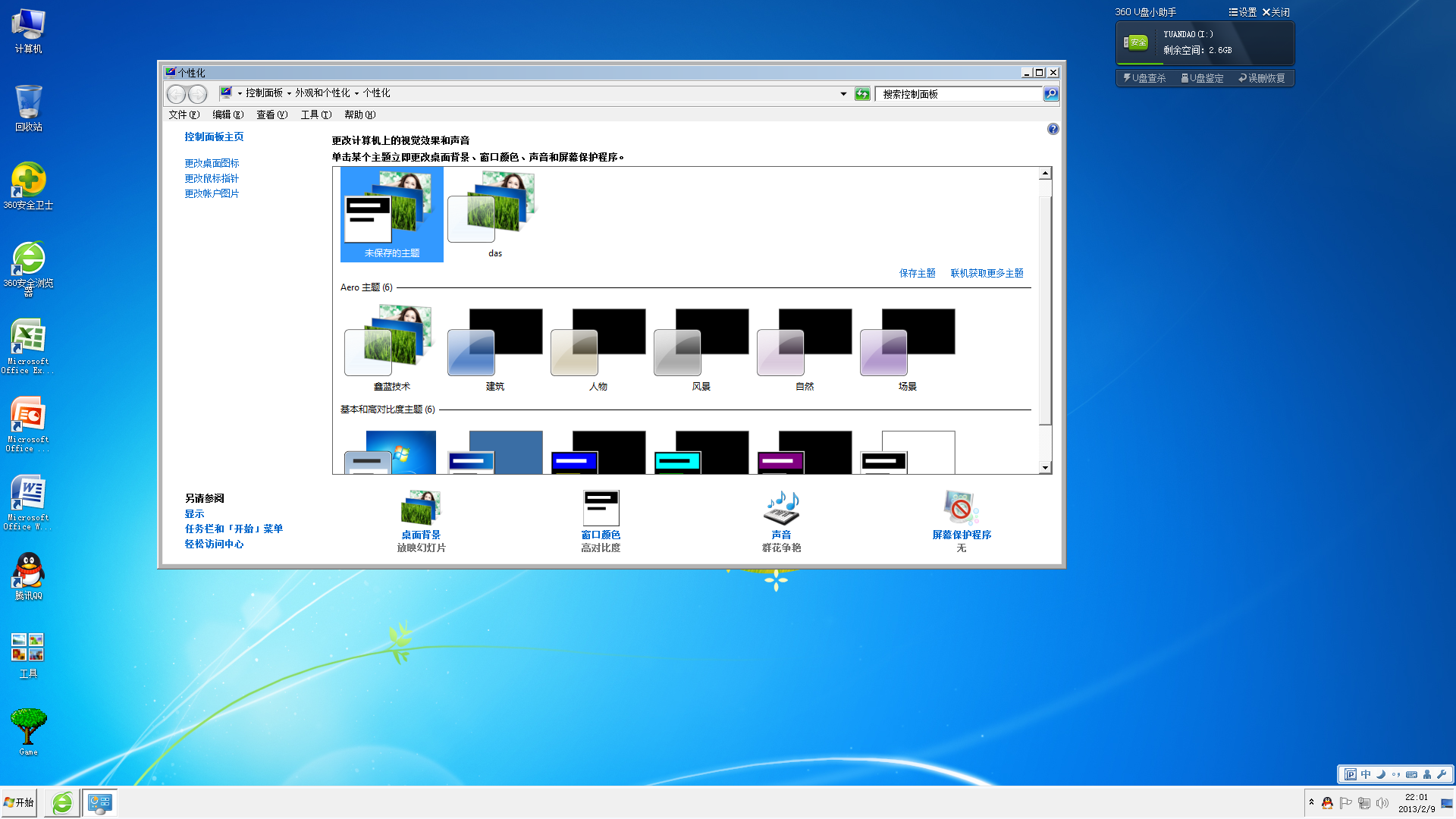Expand the 外观和个性化 breadcrumb arrow
The height and width of the screenshot is (819, 1456).
click(356, 93)
